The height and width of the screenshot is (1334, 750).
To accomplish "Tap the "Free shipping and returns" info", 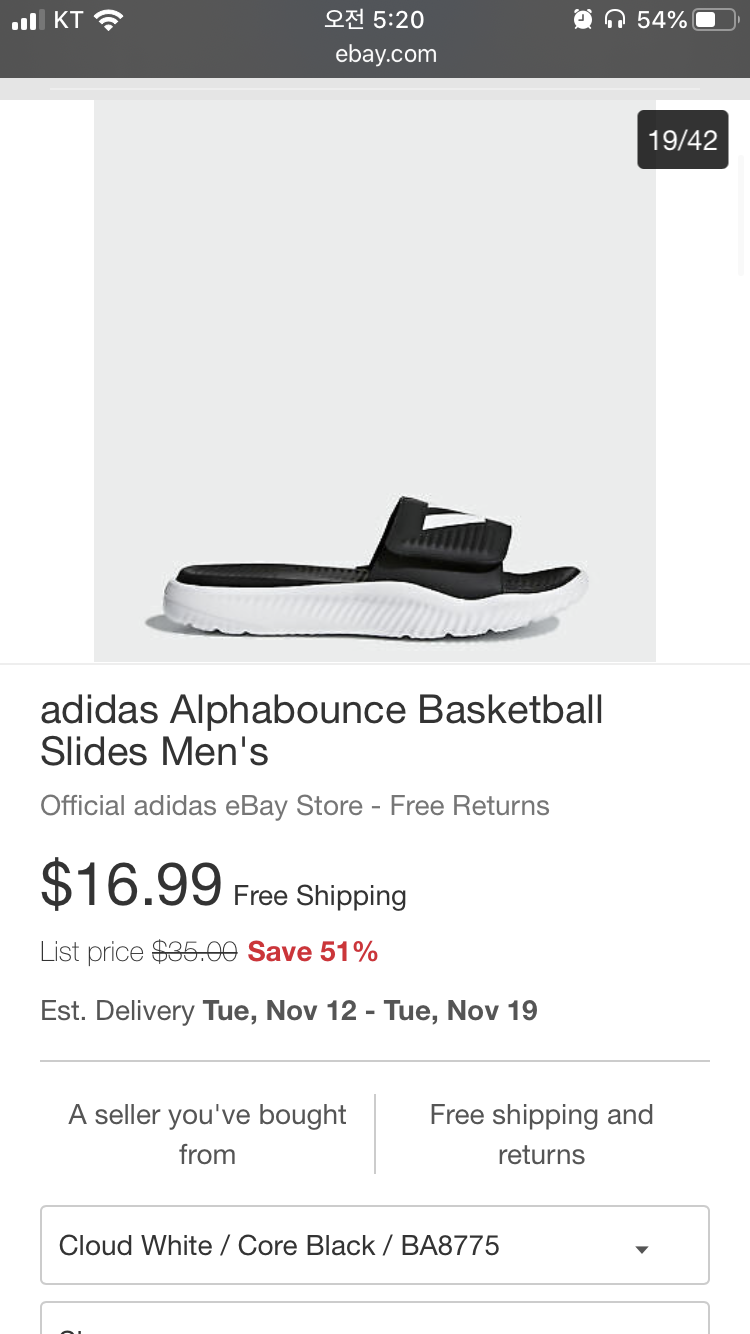I will (541, 1134).
